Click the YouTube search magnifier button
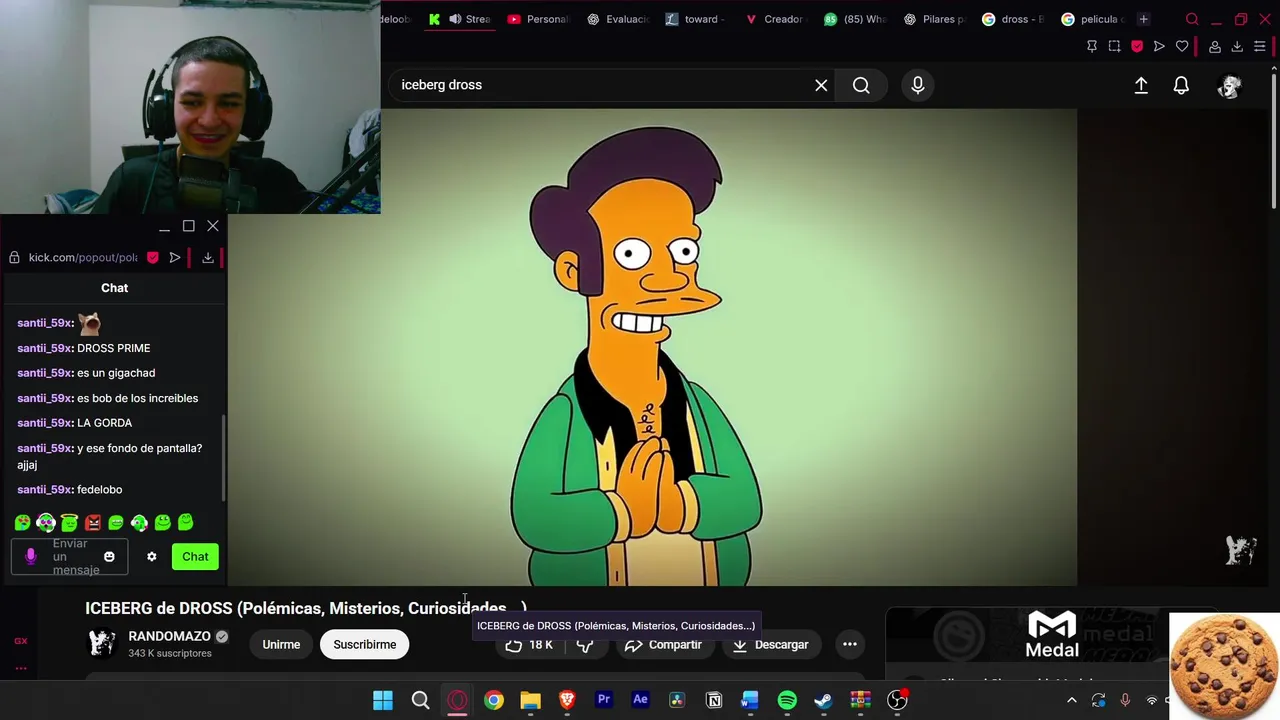Viewport: 1280px width, 720px height. 861,85
